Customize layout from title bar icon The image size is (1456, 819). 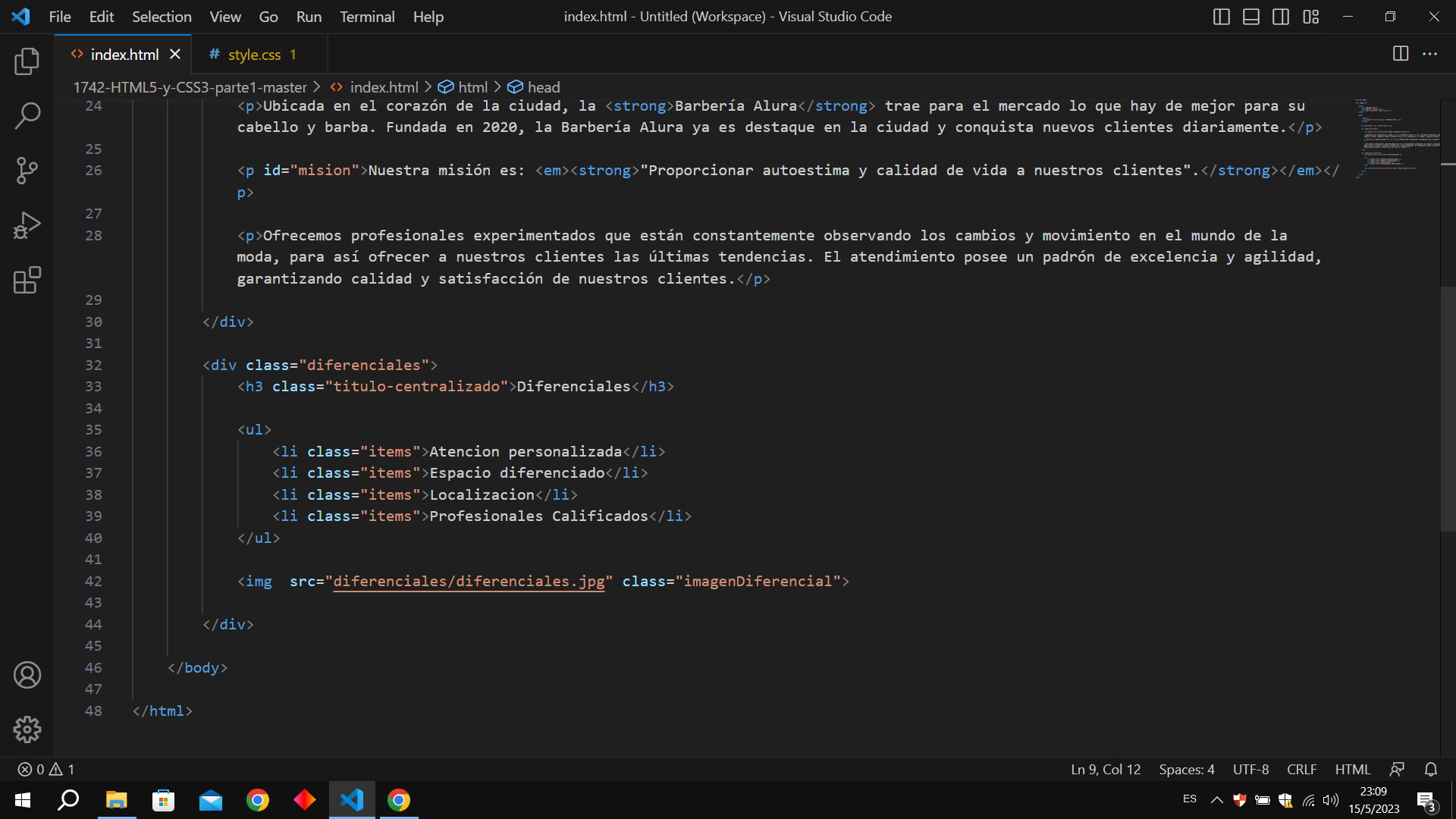point(1311,17)
